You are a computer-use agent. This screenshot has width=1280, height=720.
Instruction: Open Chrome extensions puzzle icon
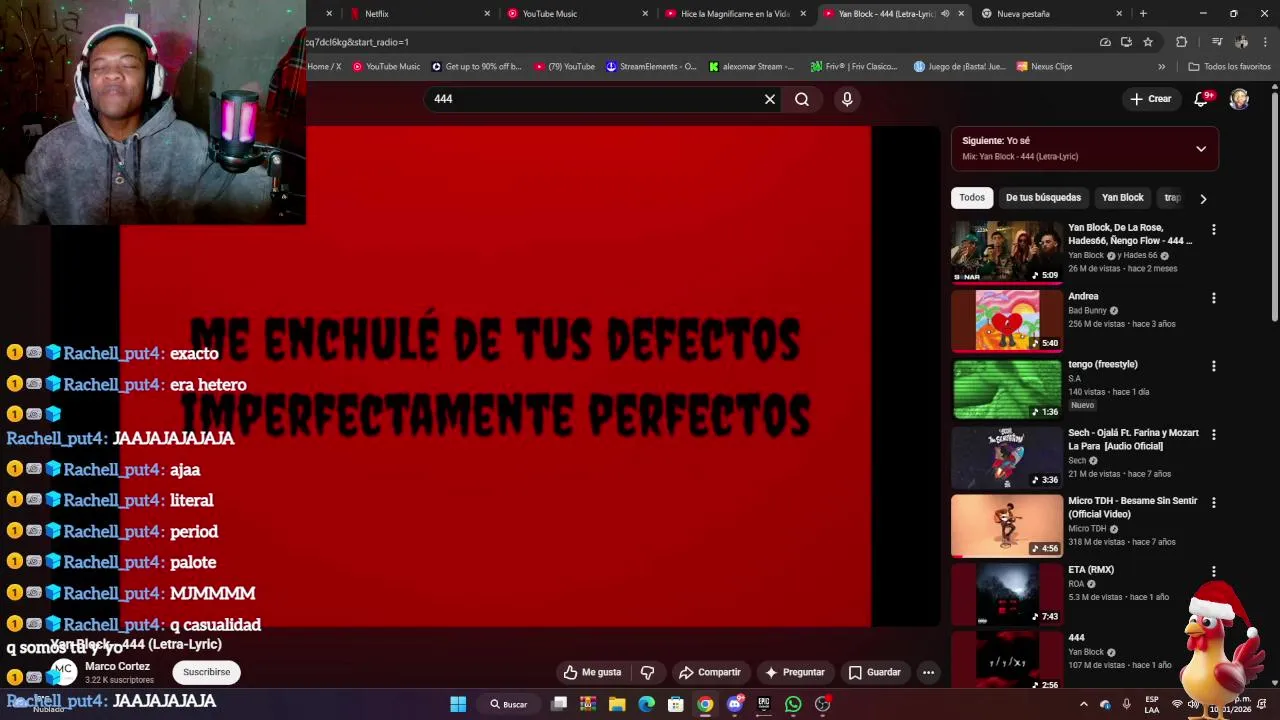pyautogui.click(x=1181, y=42)
